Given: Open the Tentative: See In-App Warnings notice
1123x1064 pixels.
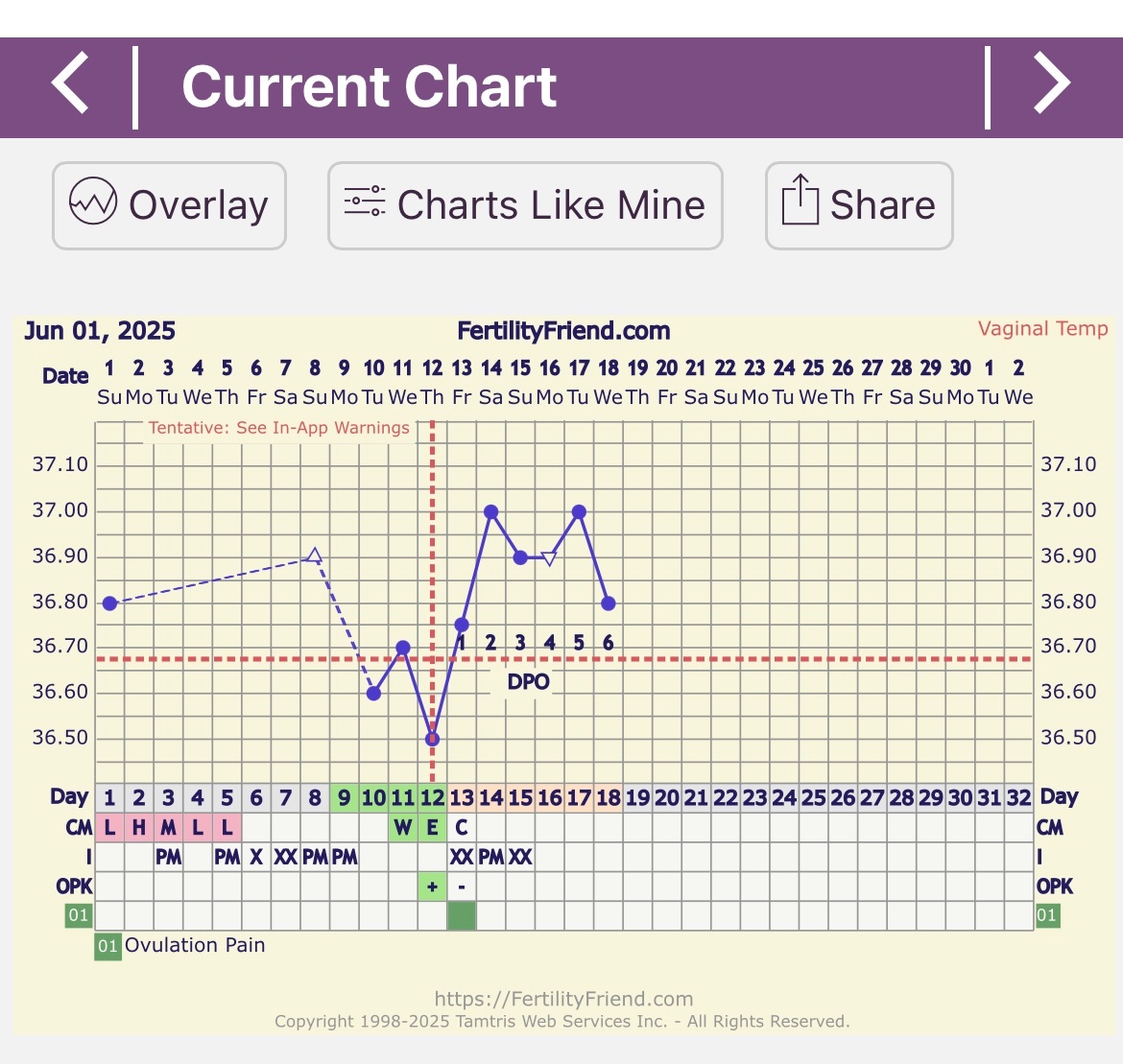Looking at the screenshot, I should pos(278,428).
